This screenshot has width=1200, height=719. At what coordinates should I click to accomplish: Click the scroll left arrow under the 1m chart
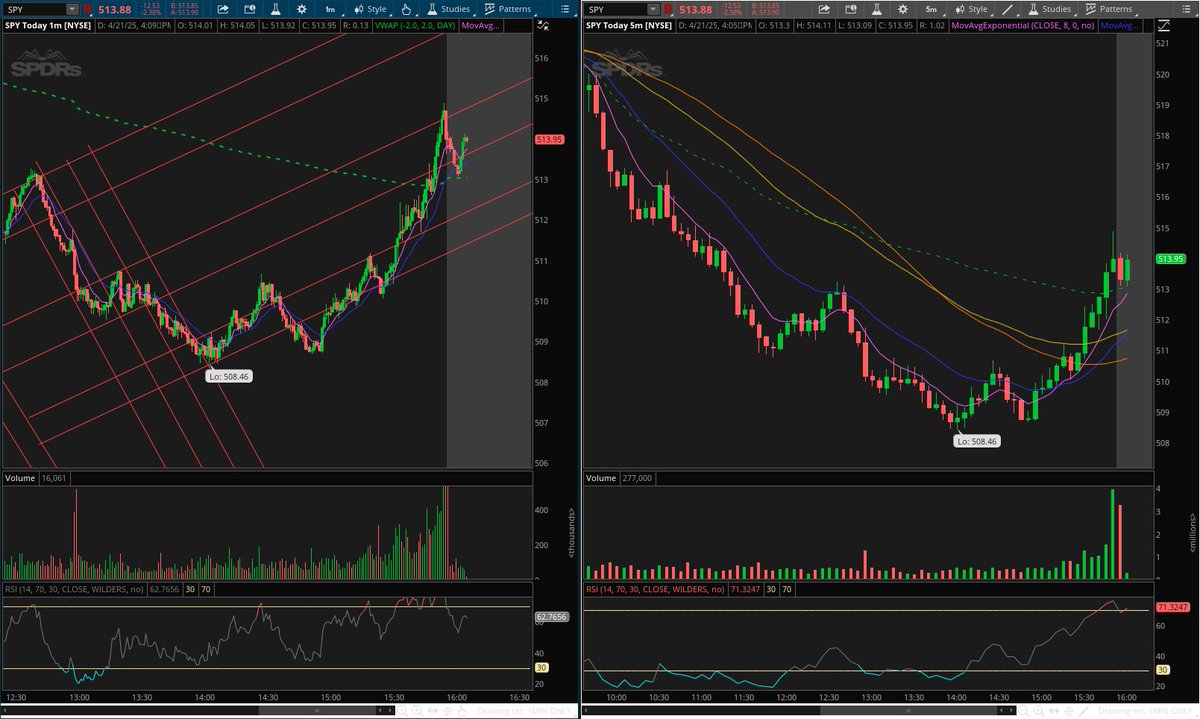(5, 711)
